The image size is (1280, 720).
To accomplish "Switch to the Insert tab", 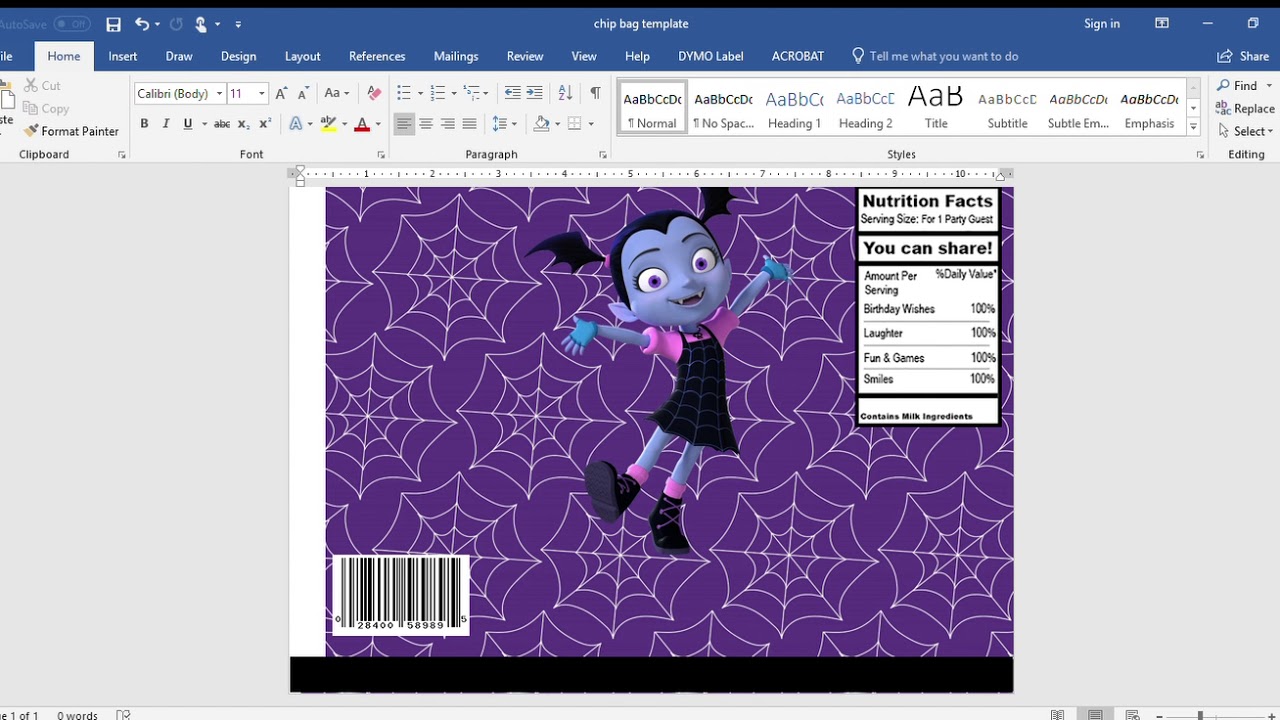I will pos(123,56).
